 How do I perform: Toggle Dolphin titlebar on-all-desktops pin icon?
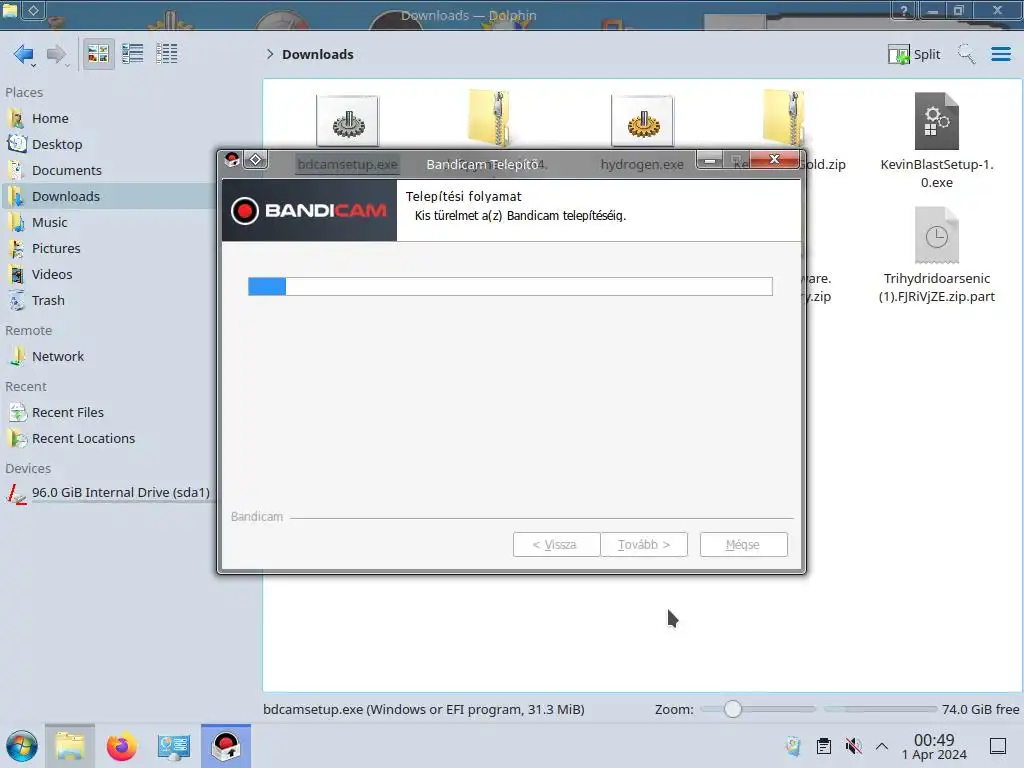33,9
